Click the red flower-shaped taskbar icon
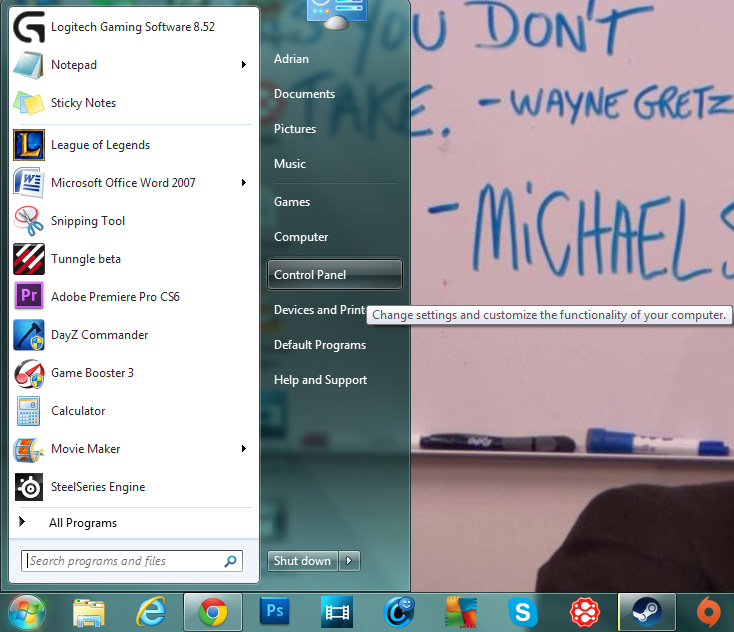 tap(585, 612)
